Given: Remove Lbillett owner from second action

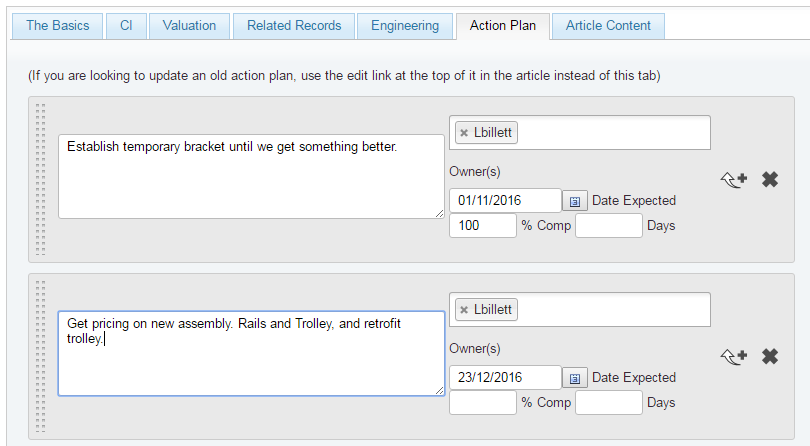Looking at the screenshot, I should coord(464,310).
